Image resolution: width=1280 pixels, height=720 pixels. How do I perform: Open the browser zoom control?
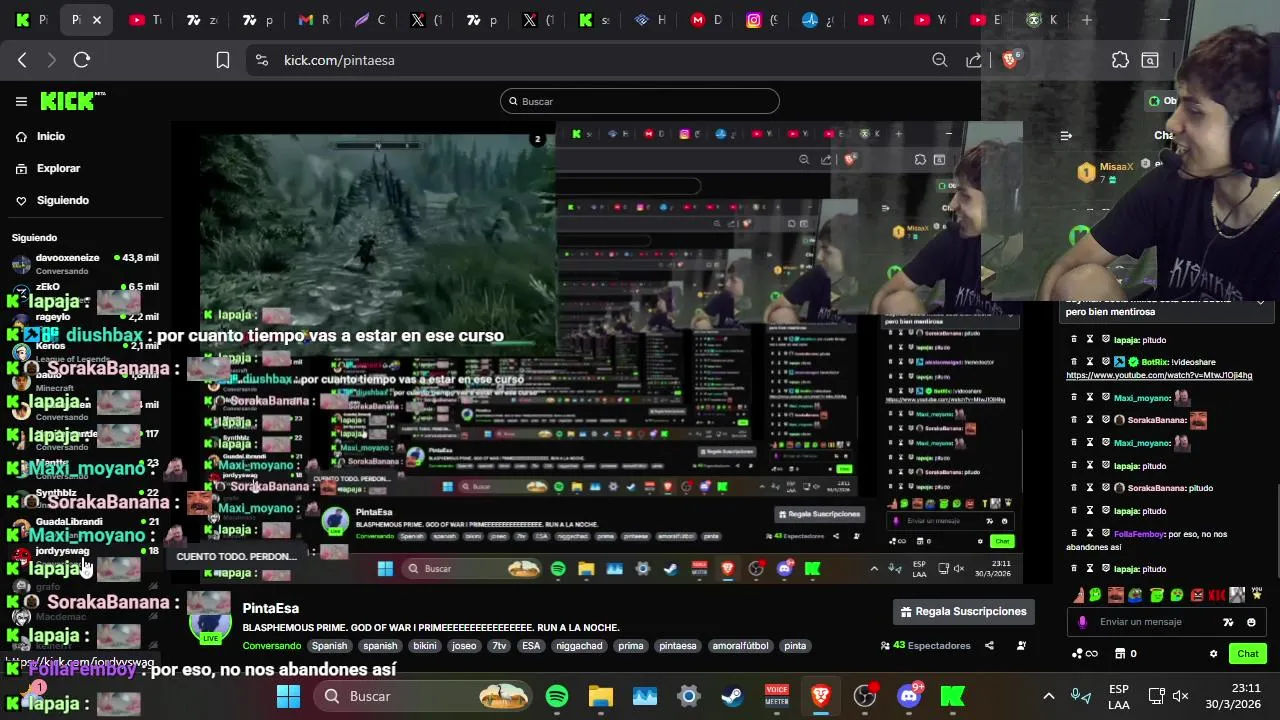[x=940, y=60]
